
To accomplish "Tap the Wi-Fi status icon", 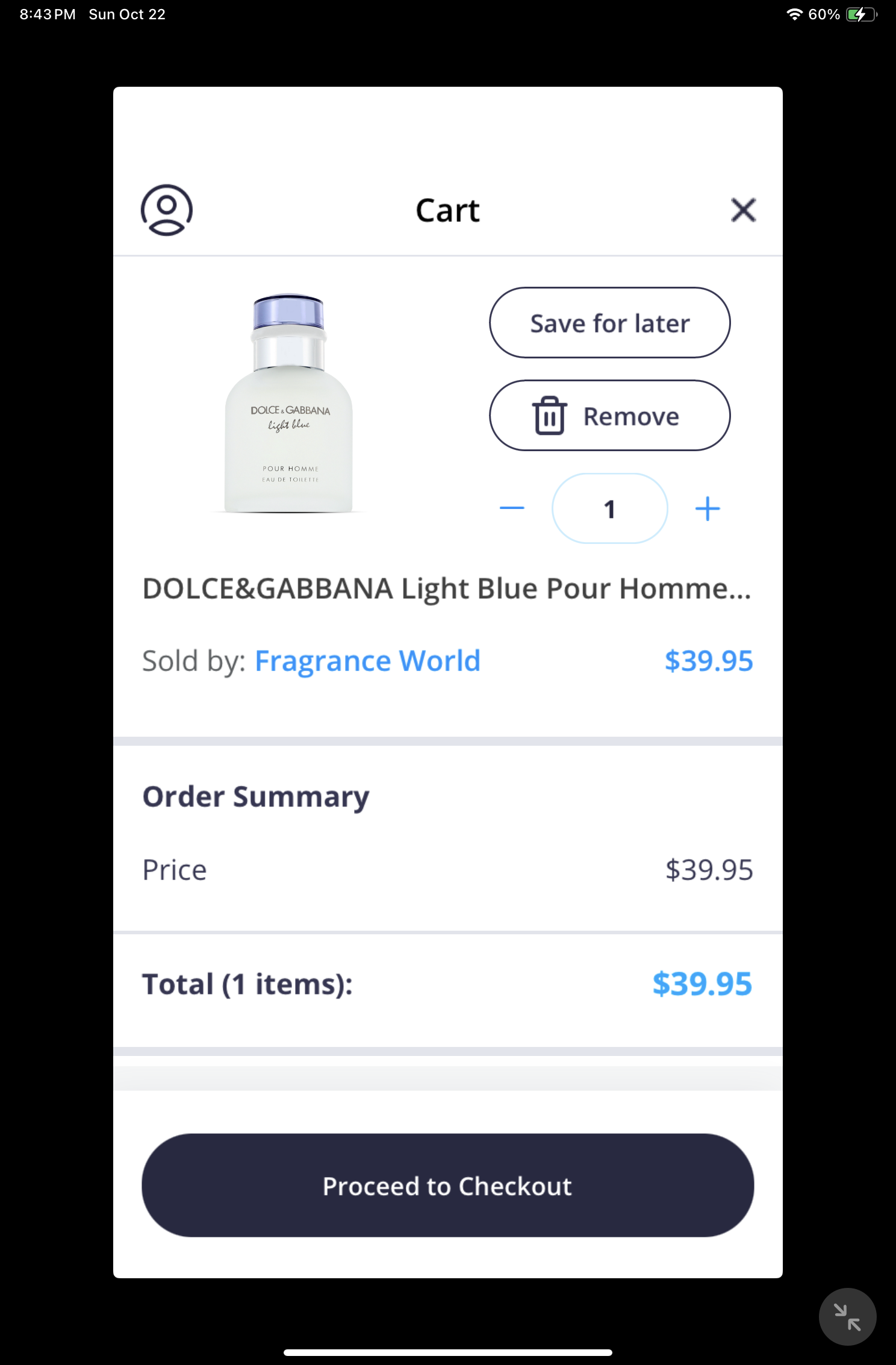I will point(794,14).
